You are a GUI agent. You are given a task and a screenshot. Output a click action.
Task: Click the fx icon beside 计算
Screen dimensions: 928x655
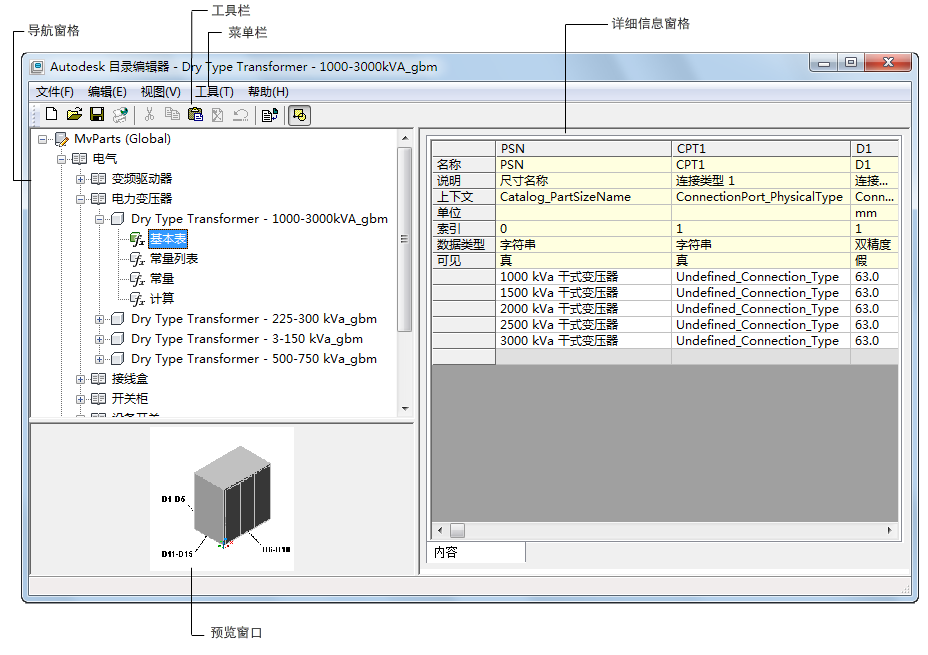[137, 299]
